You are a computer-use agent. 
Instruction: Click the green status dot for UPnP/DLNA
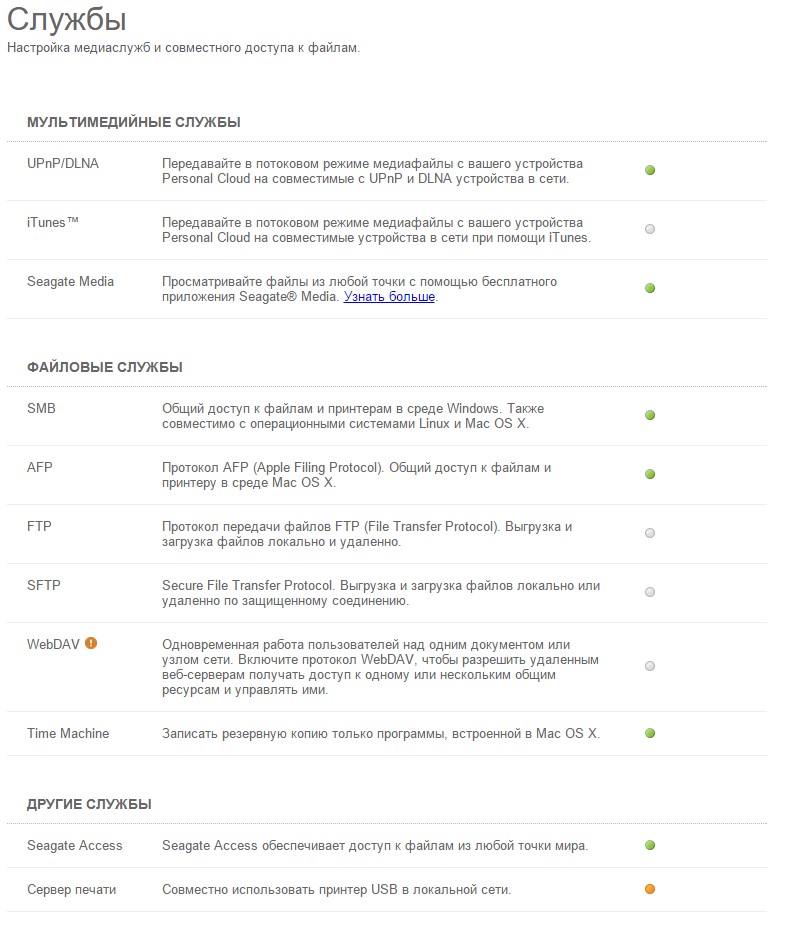[x=650, y=171]
